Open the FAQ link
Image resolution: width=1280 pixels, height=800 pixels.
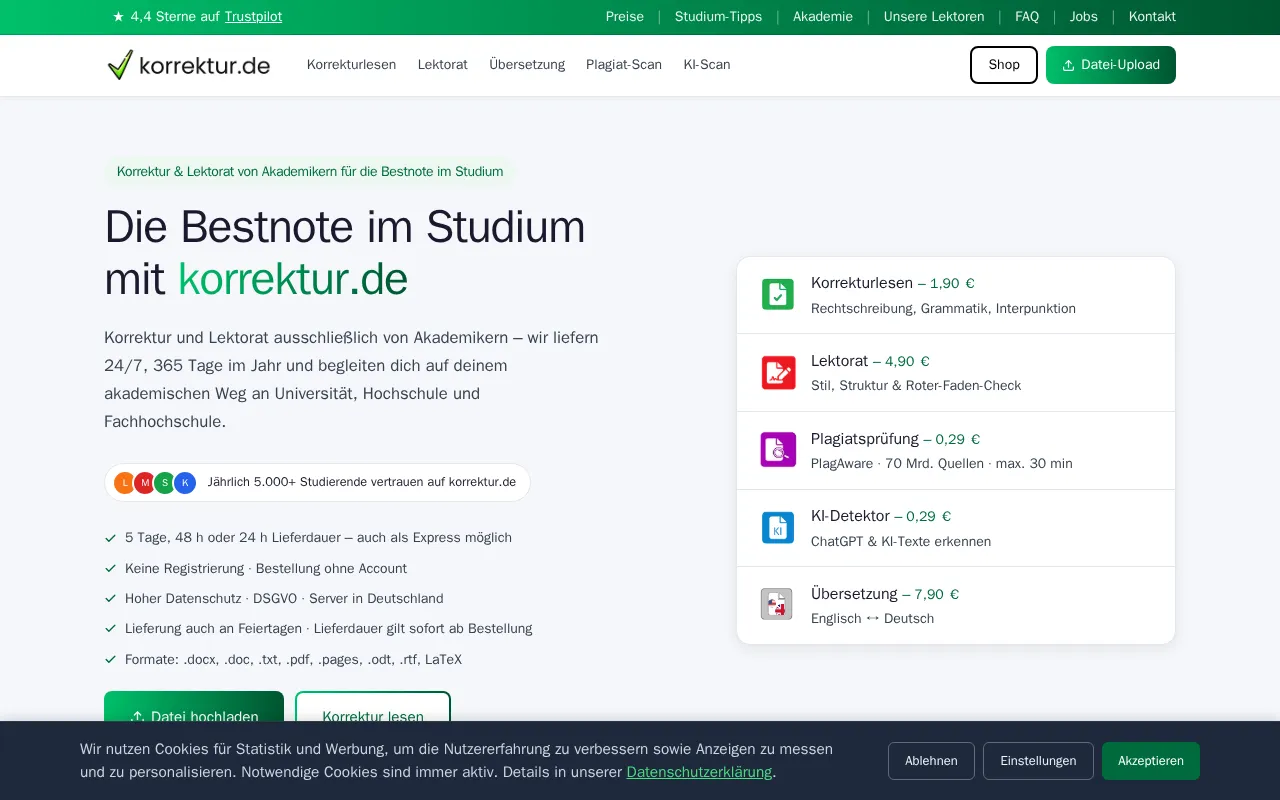point(1027,16)
